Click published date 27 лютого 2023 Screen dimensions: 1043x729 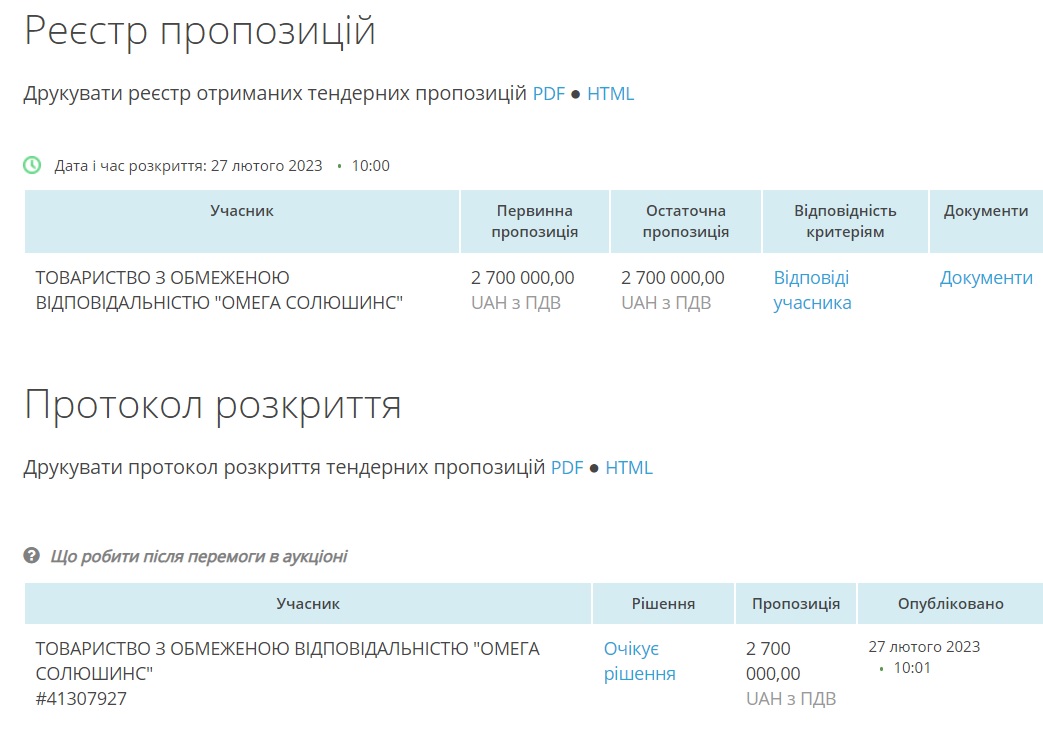[924, 647]
